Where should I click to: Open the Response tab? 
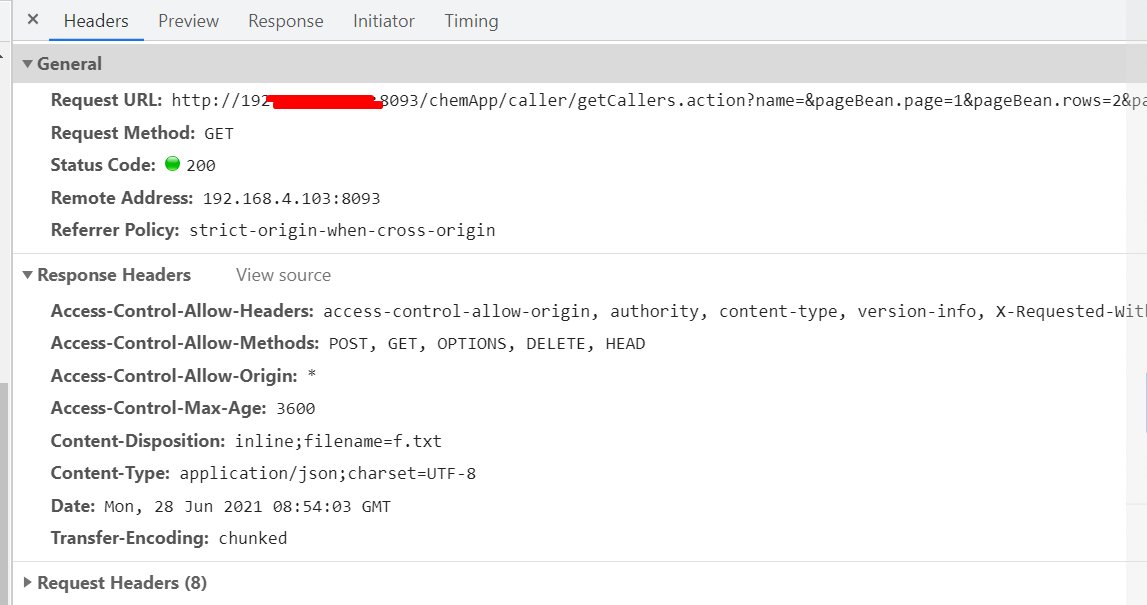pos(285,21)
